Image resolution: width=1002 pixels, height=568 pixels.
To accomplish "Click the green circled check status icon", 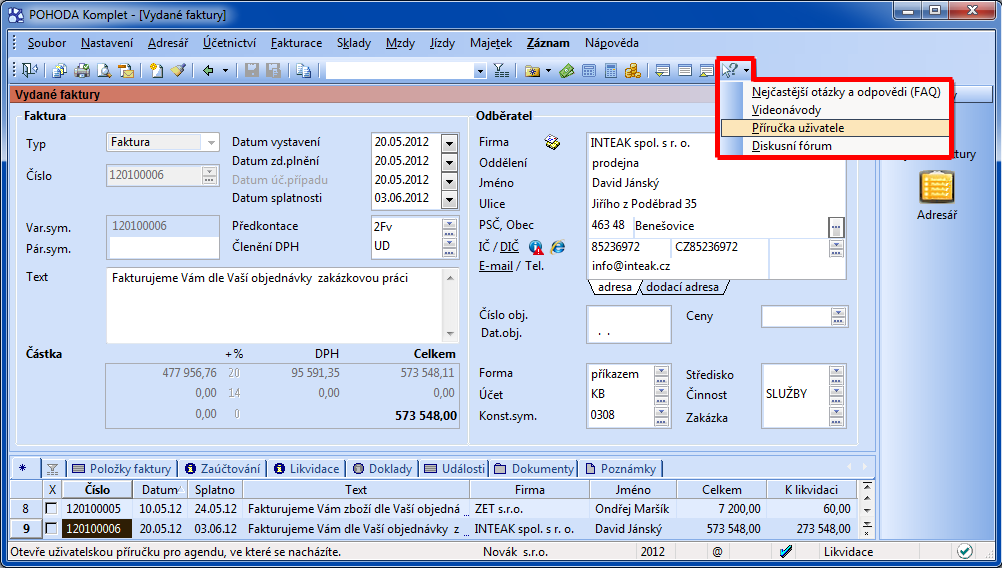I will (x=965, y=551).
